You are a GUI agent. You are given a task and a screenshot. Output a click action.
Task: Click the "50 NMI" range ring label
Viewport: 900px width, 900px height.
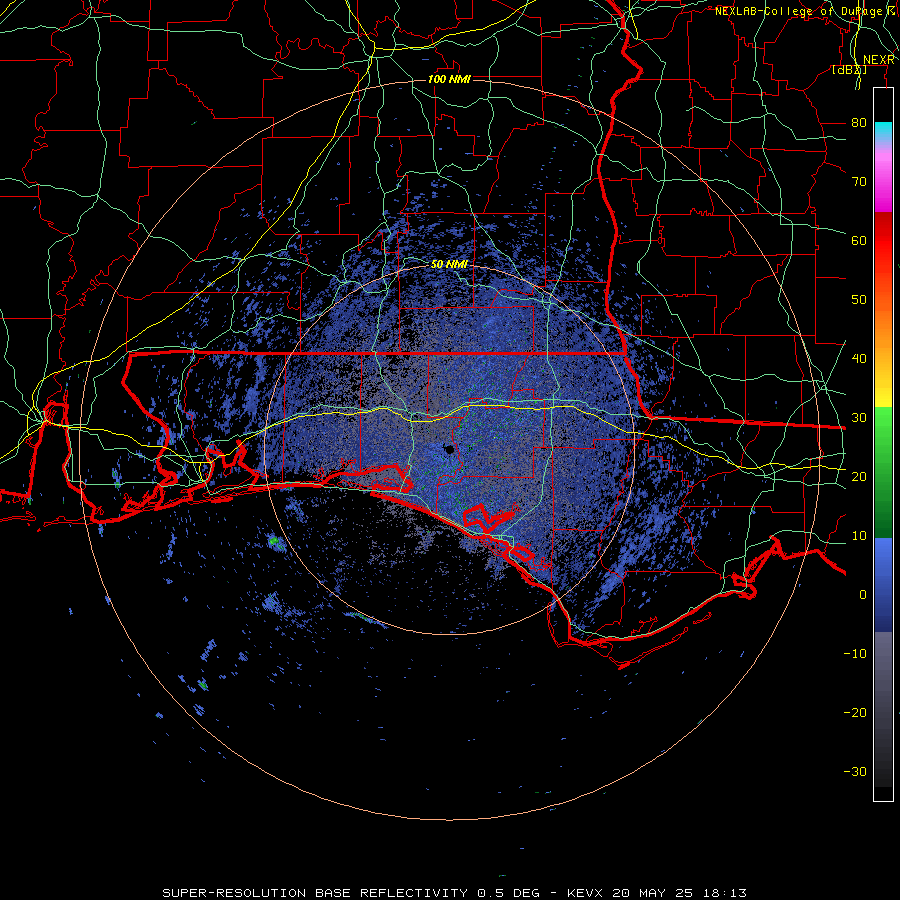tap(449, 264)
